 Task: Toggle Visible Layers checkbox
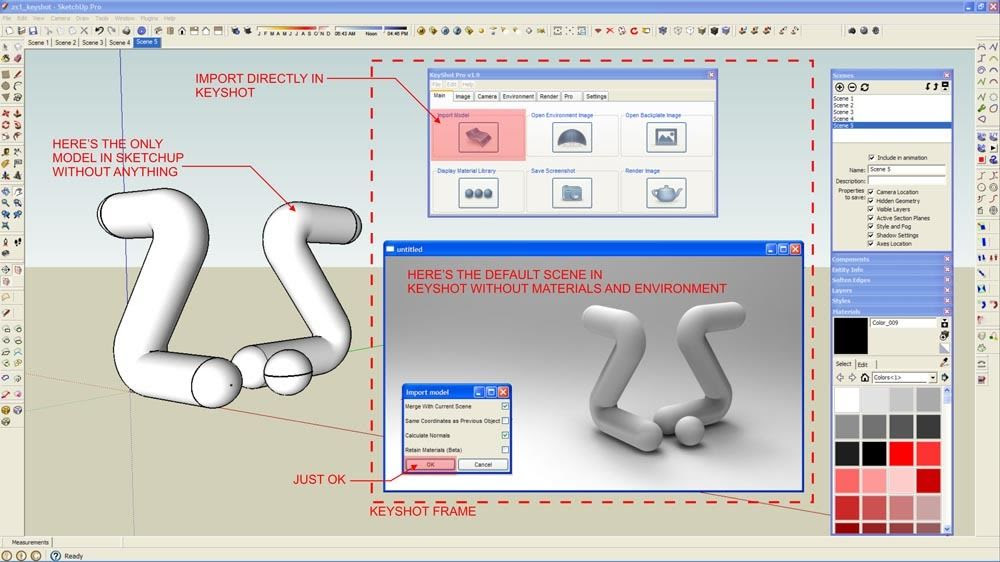[x=871, y=209]
